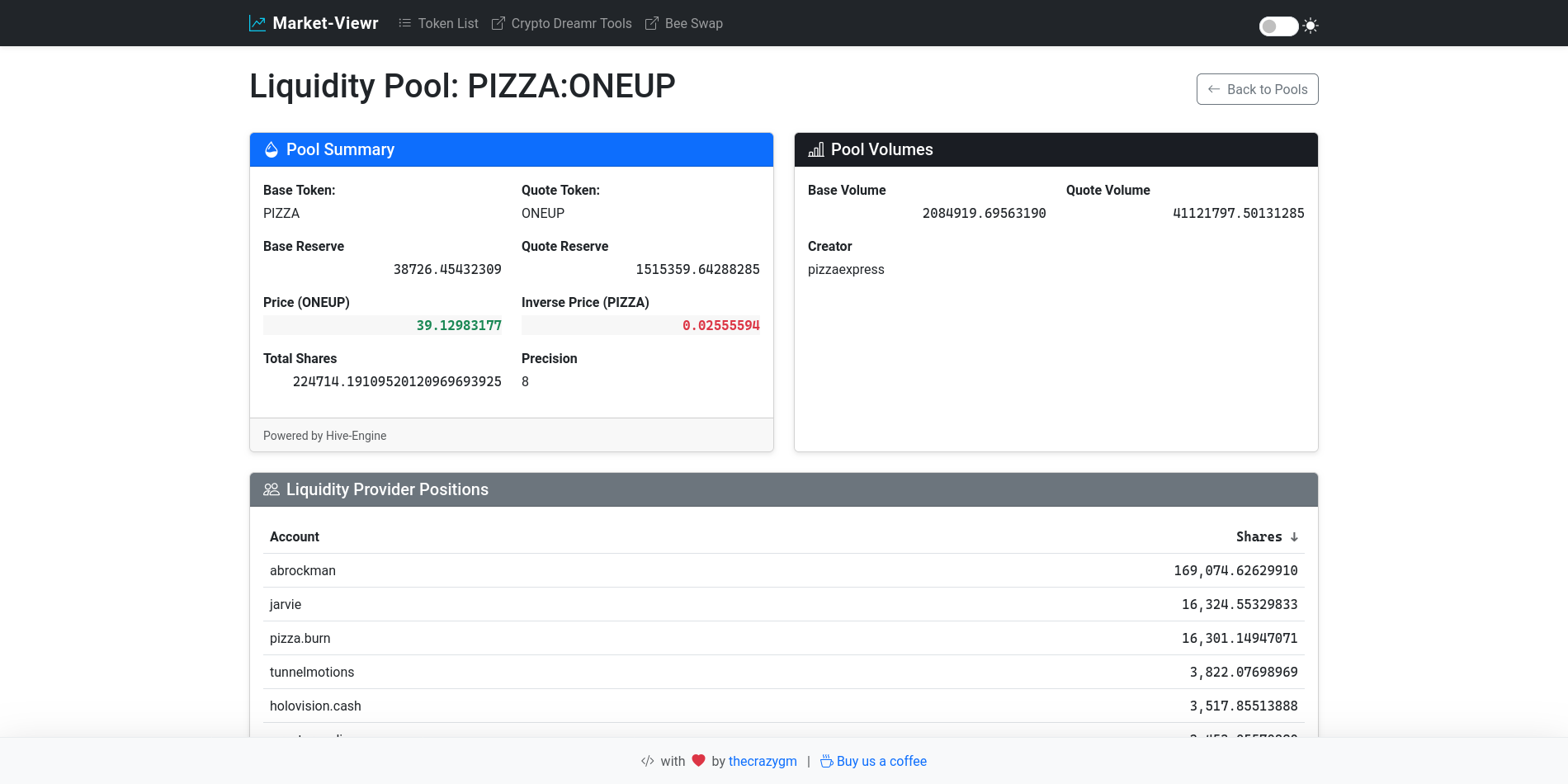Click the green Price (ONEUP) value

point(459,326)
